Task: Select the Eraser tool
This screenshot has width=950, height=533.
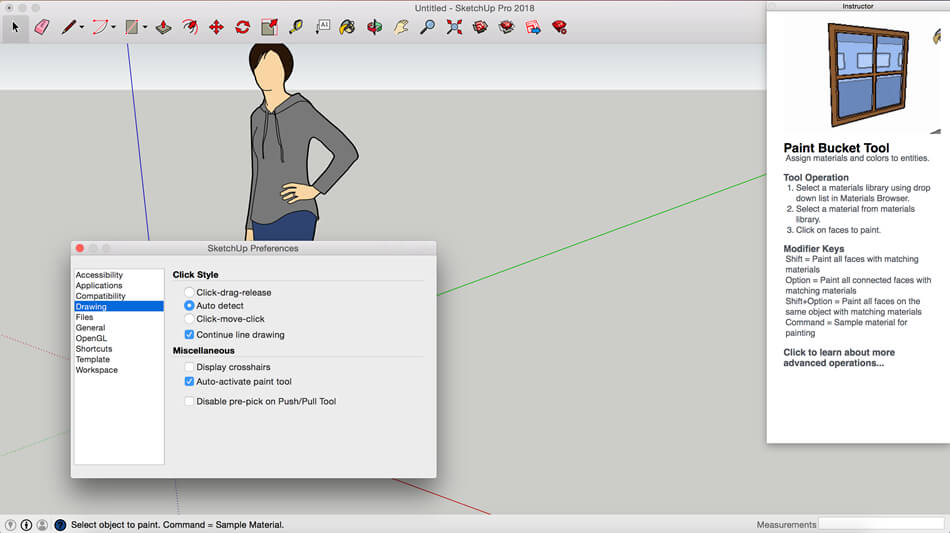Action: pos(42,27)
